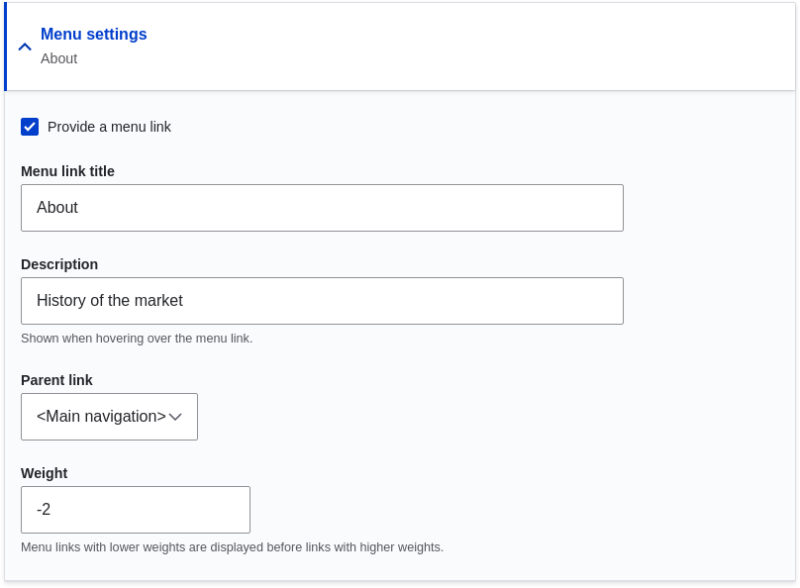Image resolution: width=800 pixels, height=588 pixels.
Task: Click the Parent link label
Action: [57, 380]
